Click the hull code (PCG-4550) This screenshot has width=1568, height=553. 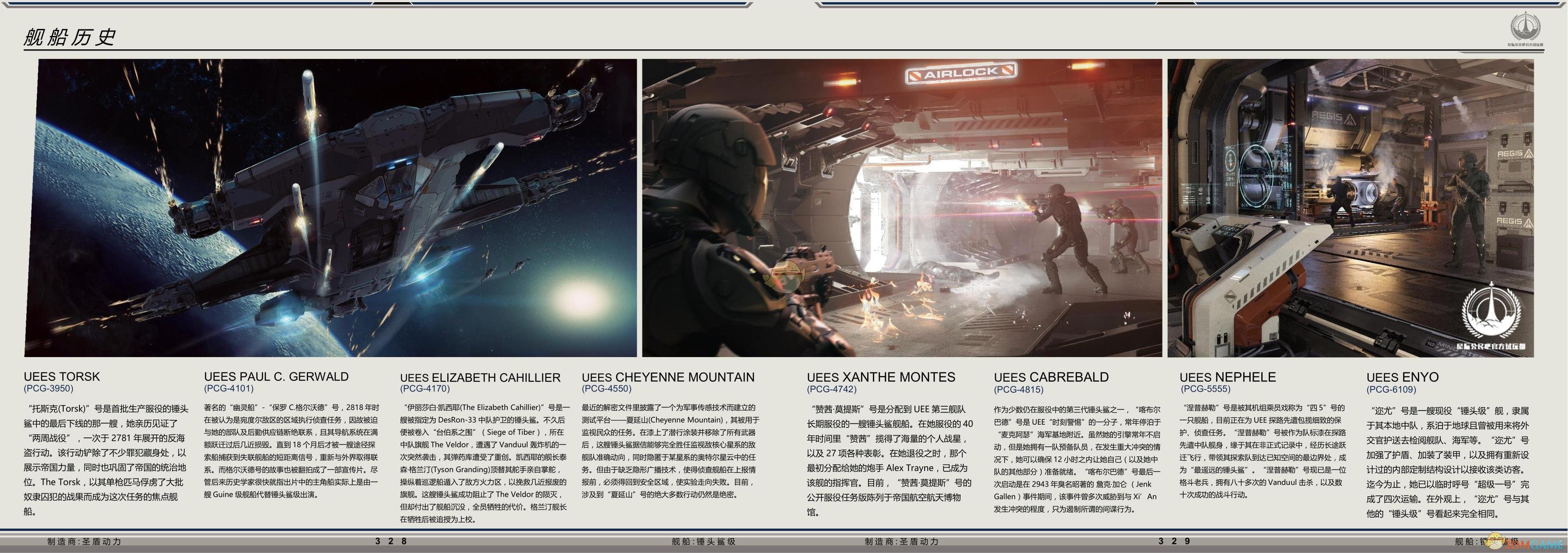click(606, 388)
